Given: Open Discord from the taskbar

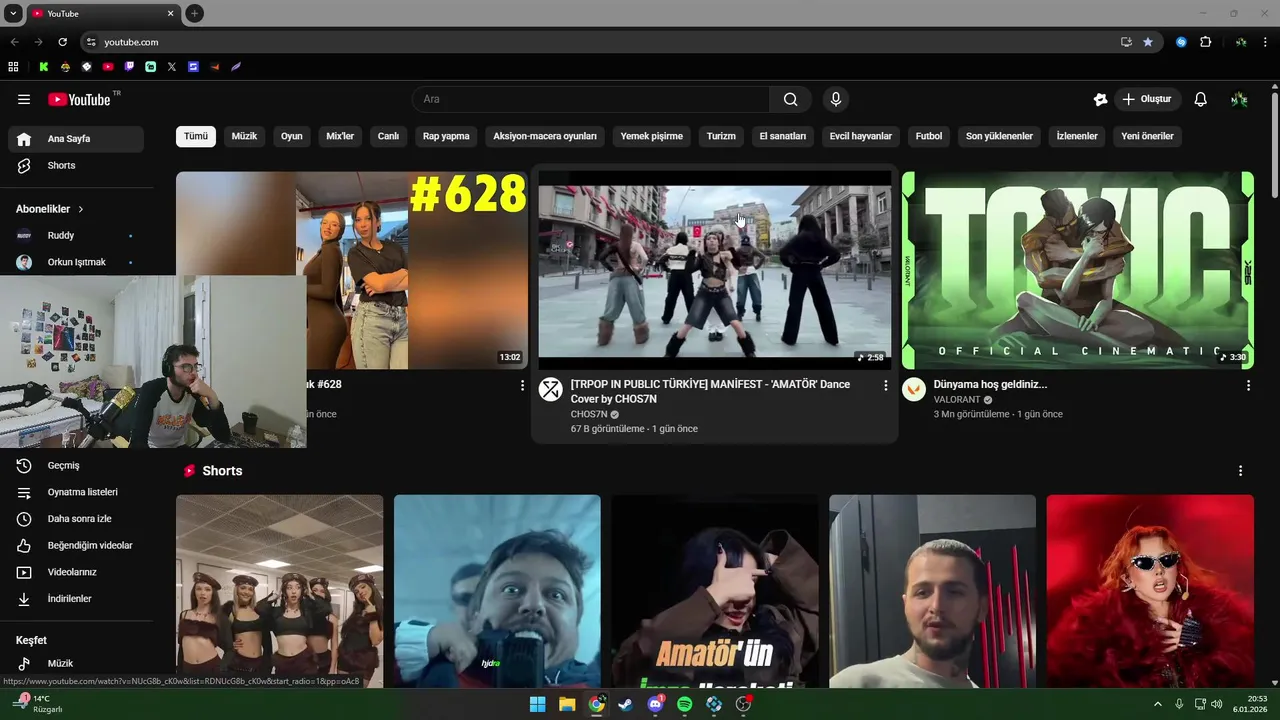Looking at the screenshot, I should [x=655, y=704].
